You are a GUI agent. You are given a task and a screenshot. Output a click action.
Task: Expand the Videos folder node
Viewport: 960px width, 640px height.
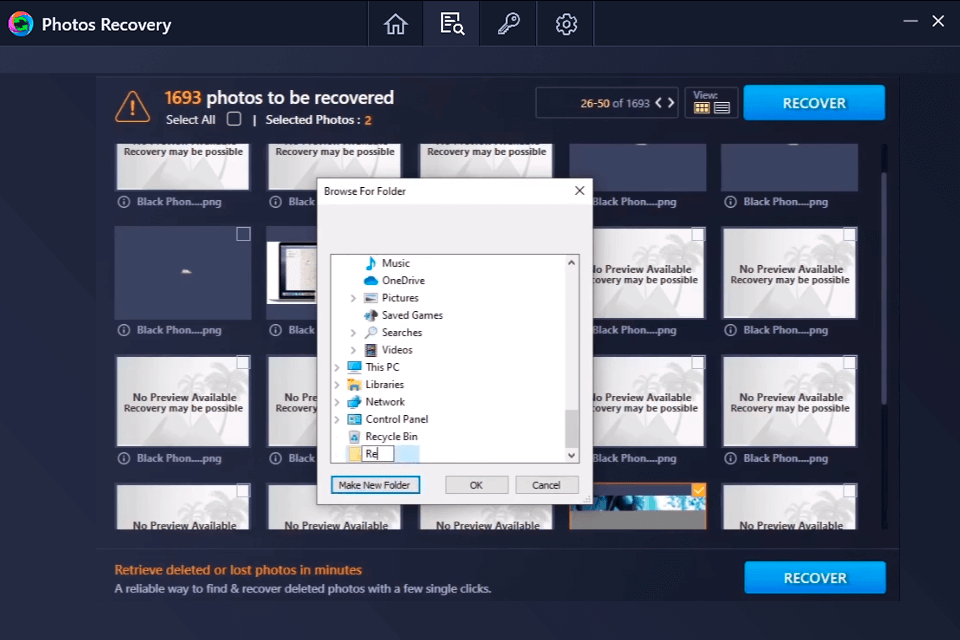coord(353,350)
